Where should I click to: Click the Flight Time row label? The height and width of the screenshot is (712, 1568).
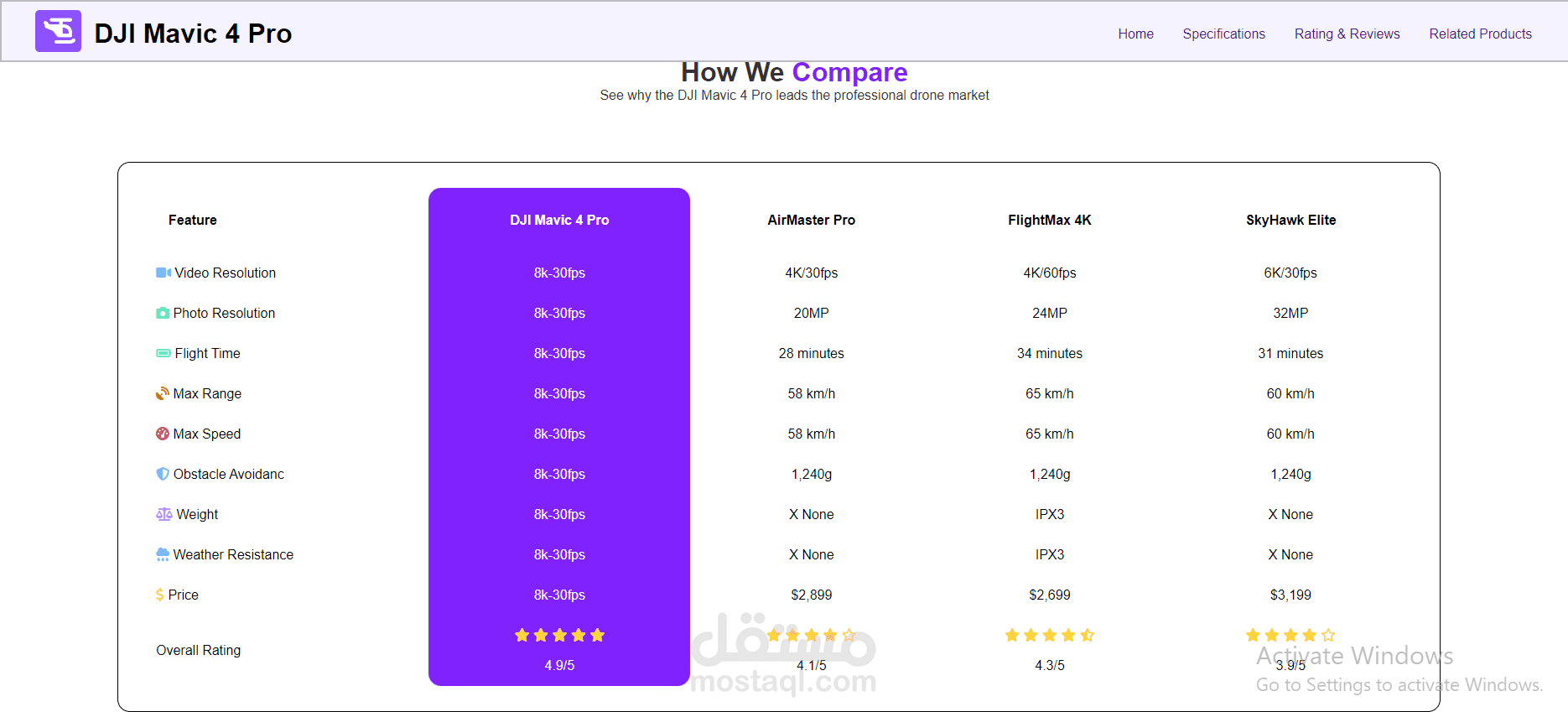207,353
